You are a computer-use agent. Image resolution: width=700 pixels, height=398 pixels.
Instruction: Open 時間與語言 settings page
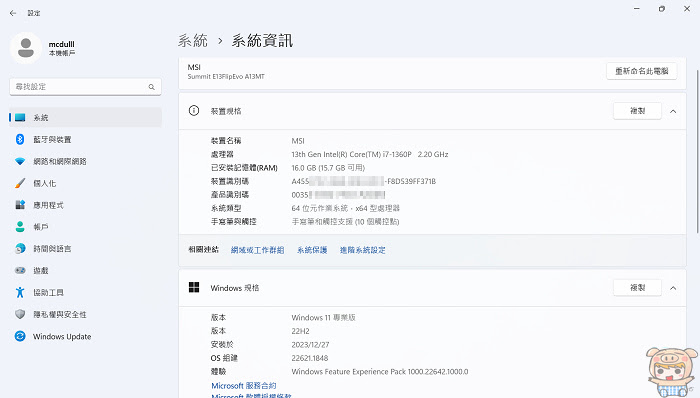85,249
